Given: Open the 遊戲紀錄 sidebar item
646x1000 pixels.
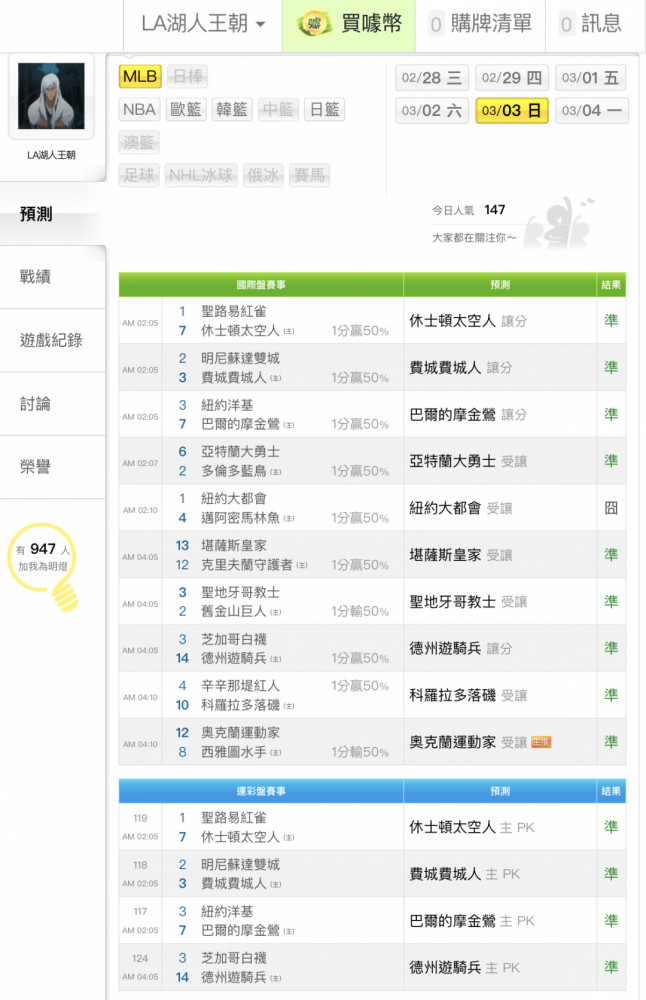Looking at the screenshot, I should click(x=52, y=340).
